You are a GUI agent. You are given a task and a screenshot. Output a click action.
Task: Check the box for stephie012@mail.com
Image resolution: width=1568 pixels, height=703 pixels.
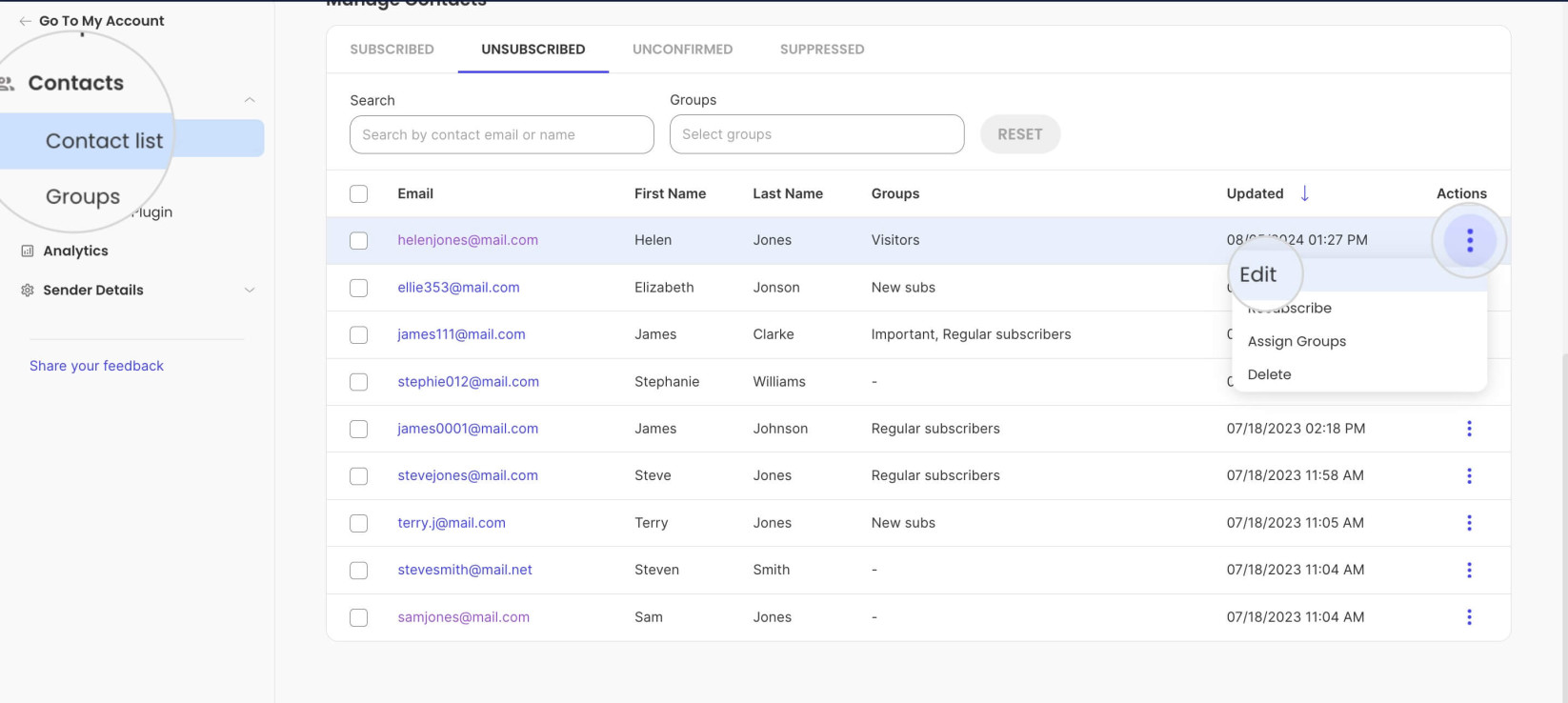pos(358,382)
